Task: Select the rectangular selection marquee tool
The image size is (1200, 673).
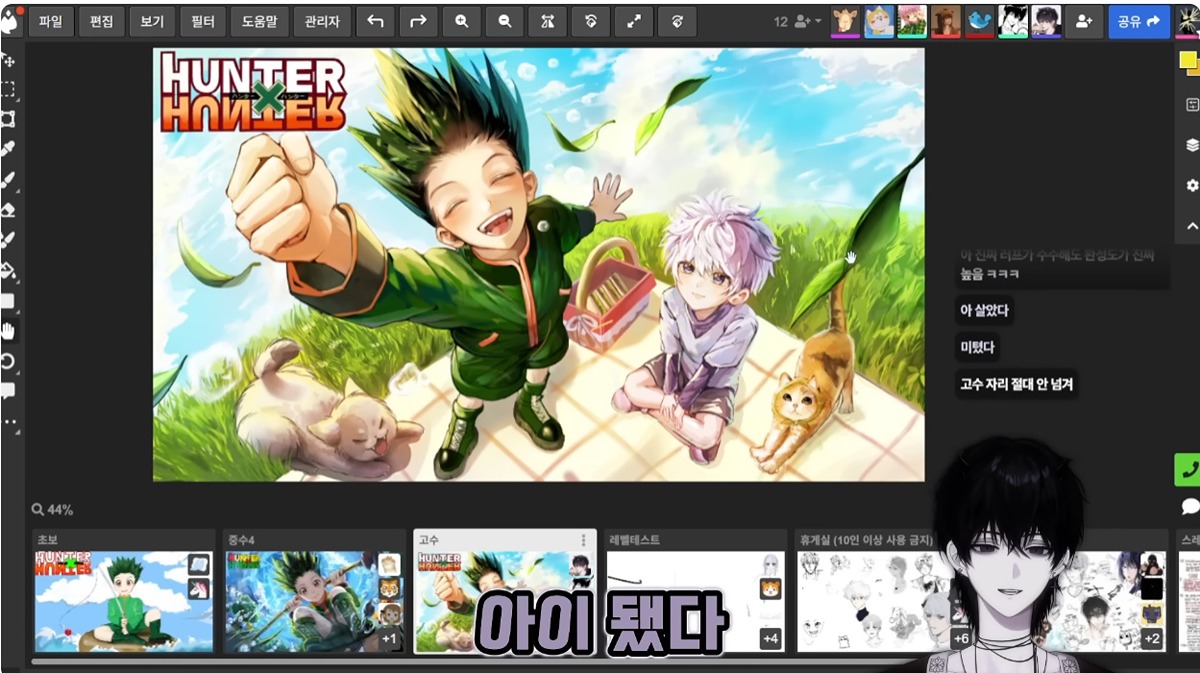Action: (8, 89)
